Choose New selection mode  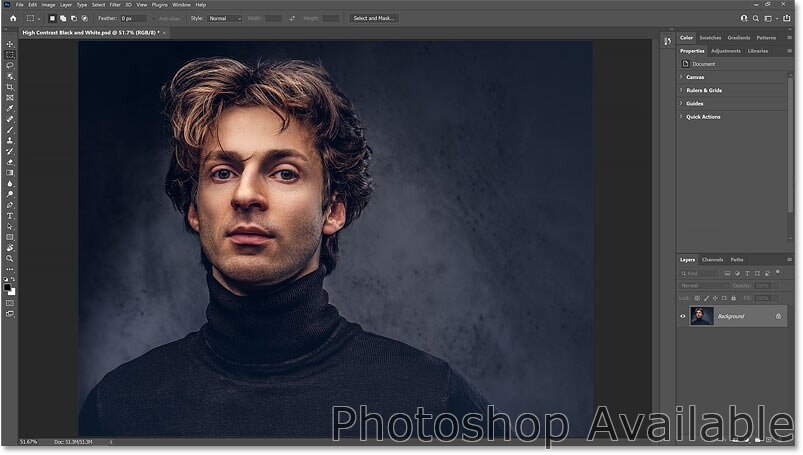coord(52,18)
